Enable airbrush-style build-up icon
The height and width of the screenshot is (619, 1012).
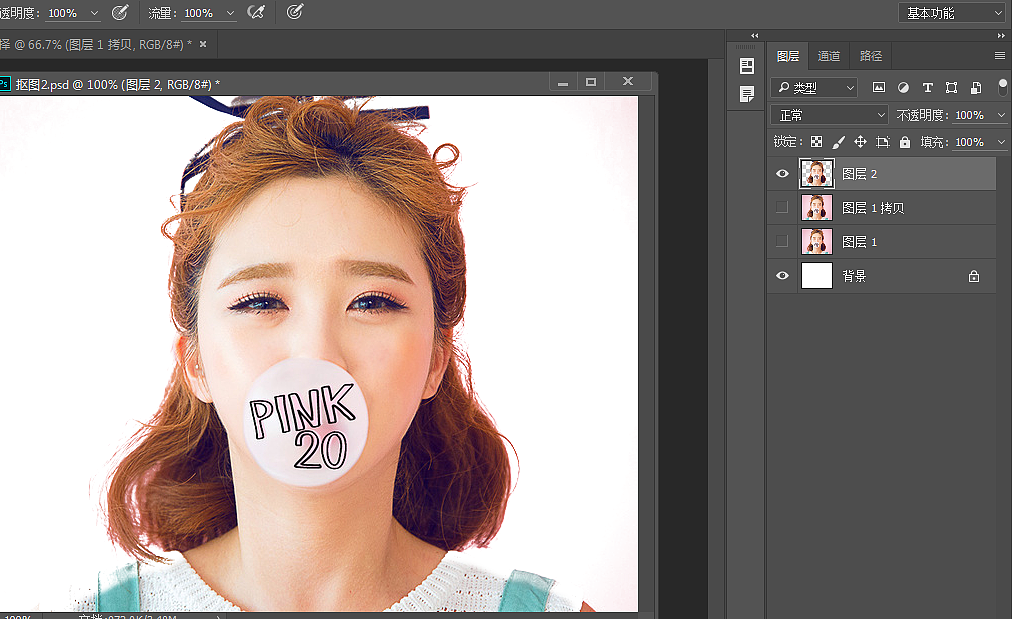pyautogui.click(x=256, y=12)
